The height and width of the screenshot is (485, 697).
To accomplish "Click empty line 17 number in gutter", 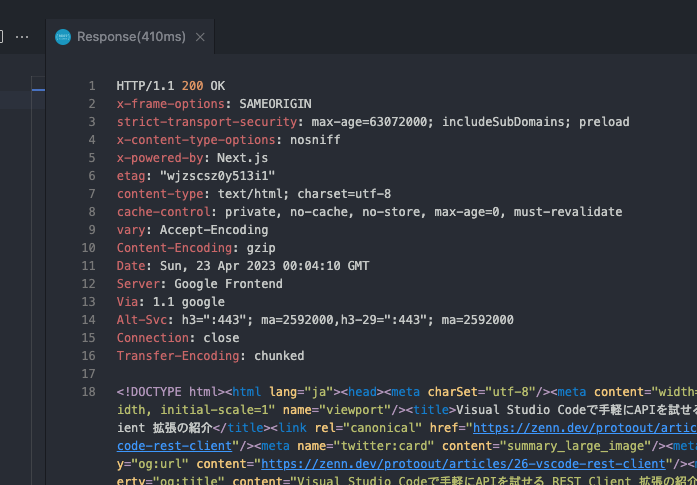I will pos(88,374).
